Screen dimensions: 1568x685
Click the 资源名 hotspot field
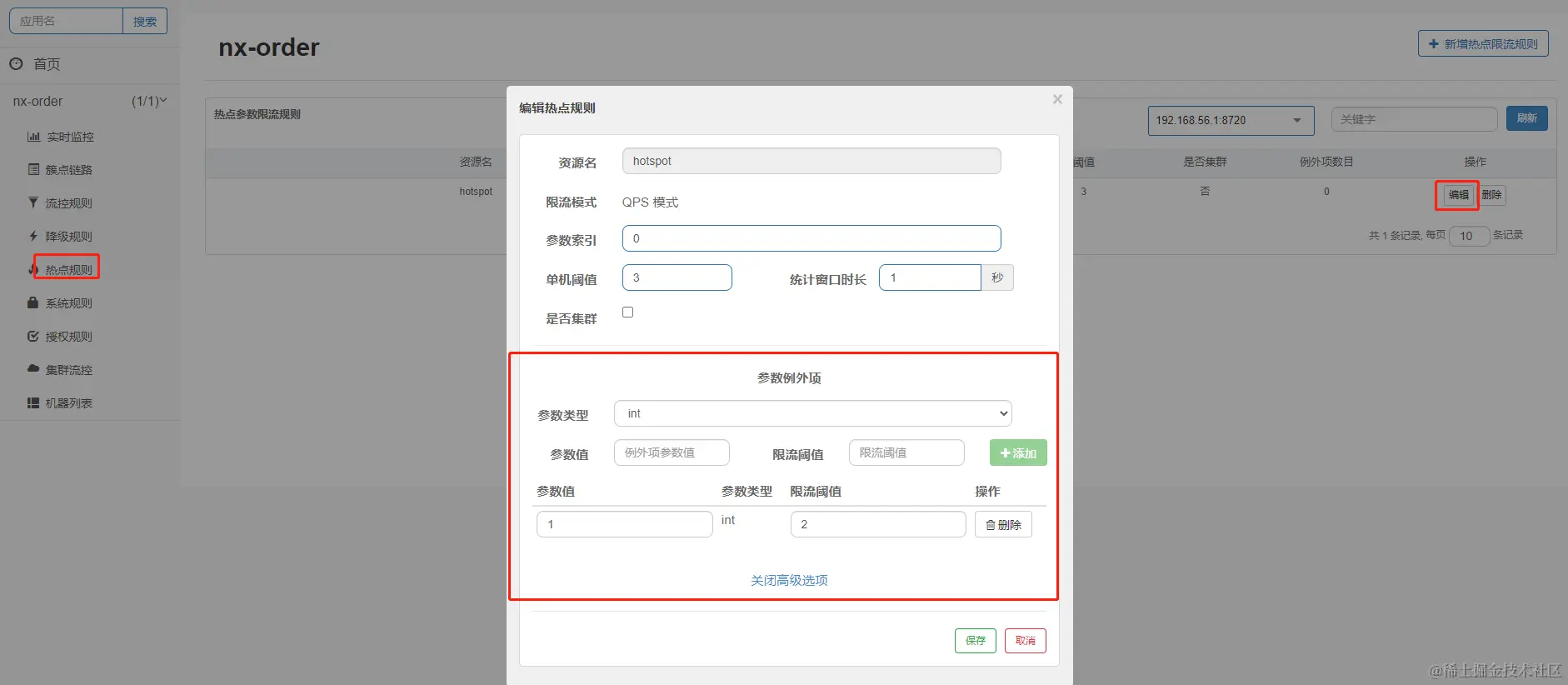811,161
